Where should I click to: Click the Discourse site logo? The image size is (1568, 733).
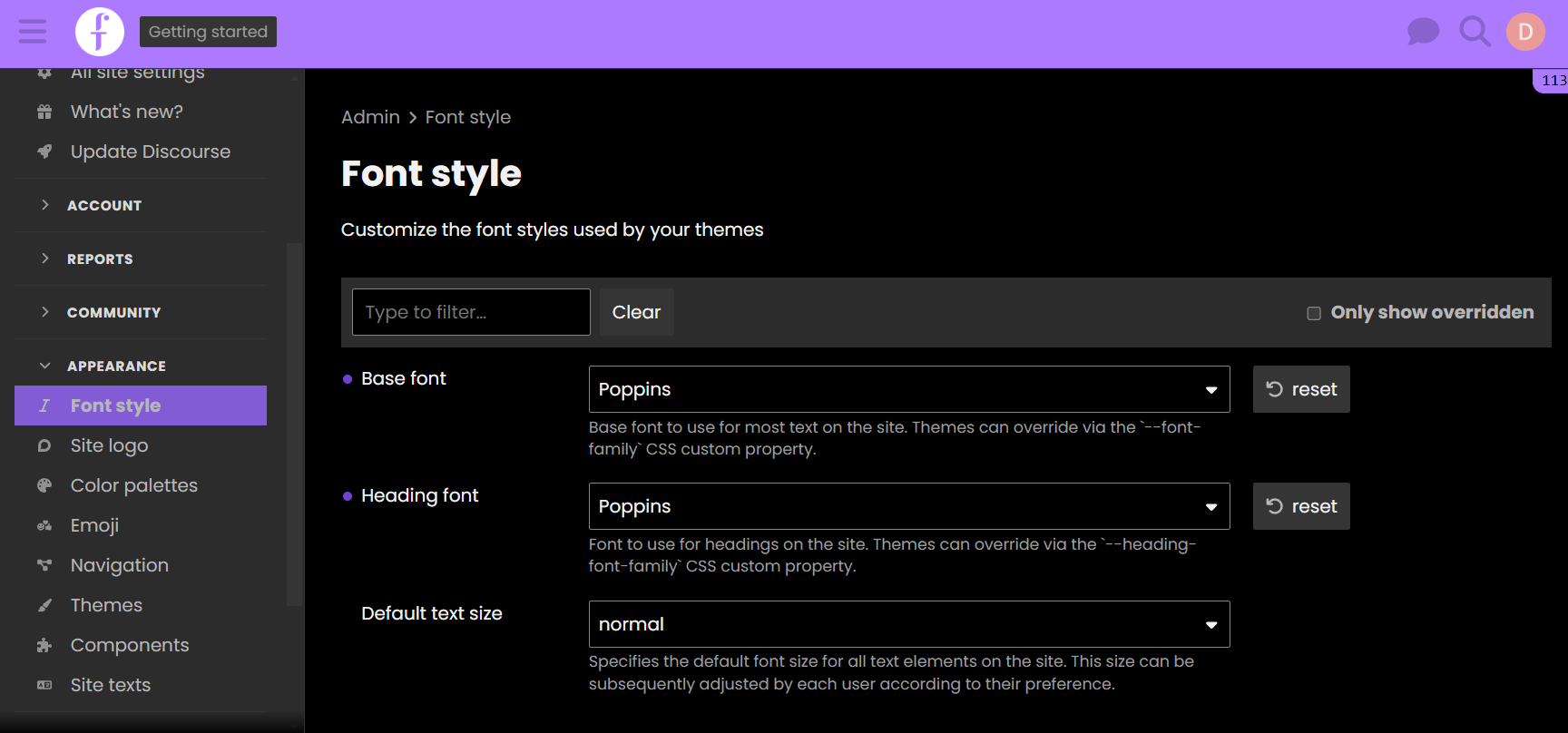tap(100, 32)
